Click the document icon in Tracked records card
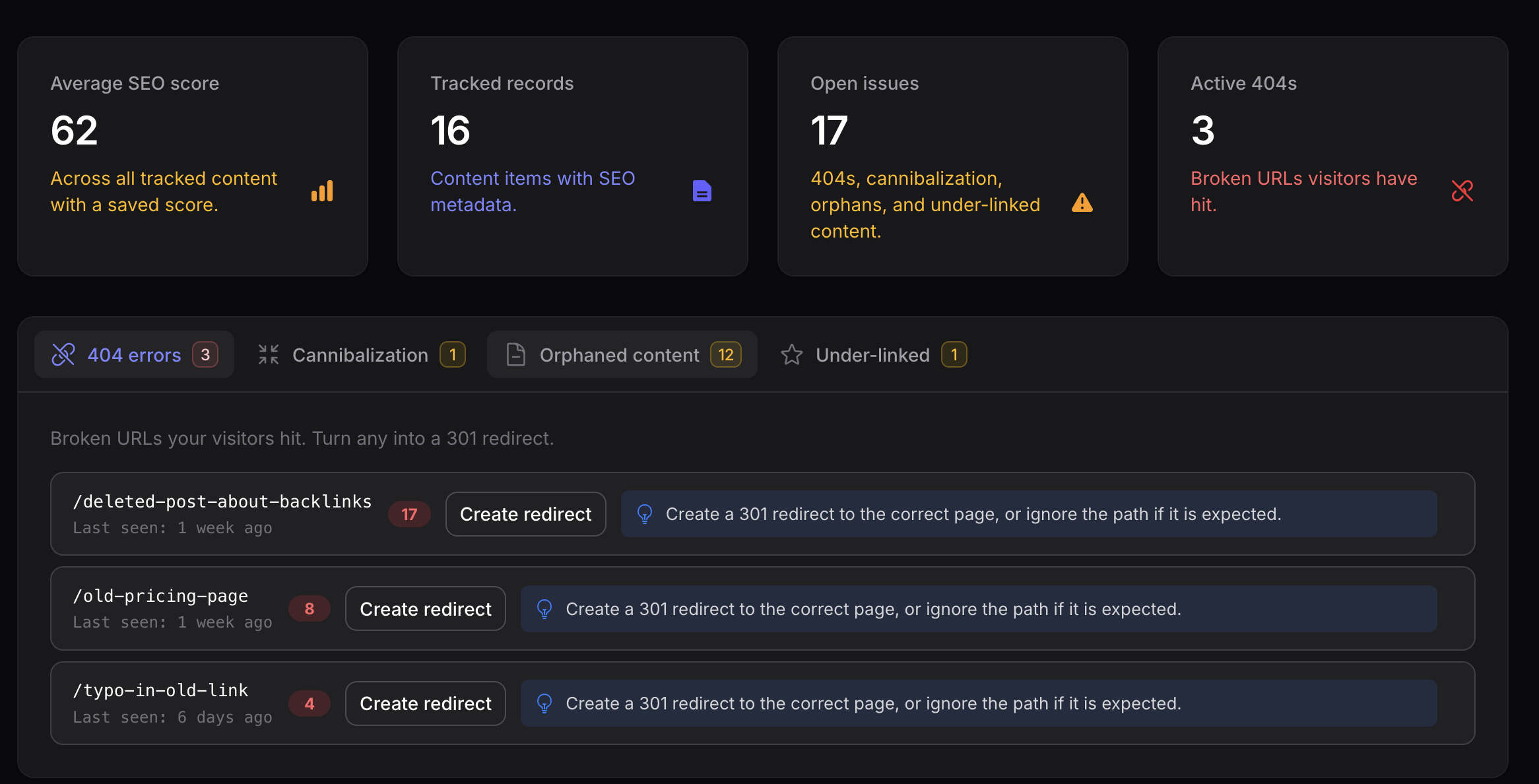 pos(702,191)
